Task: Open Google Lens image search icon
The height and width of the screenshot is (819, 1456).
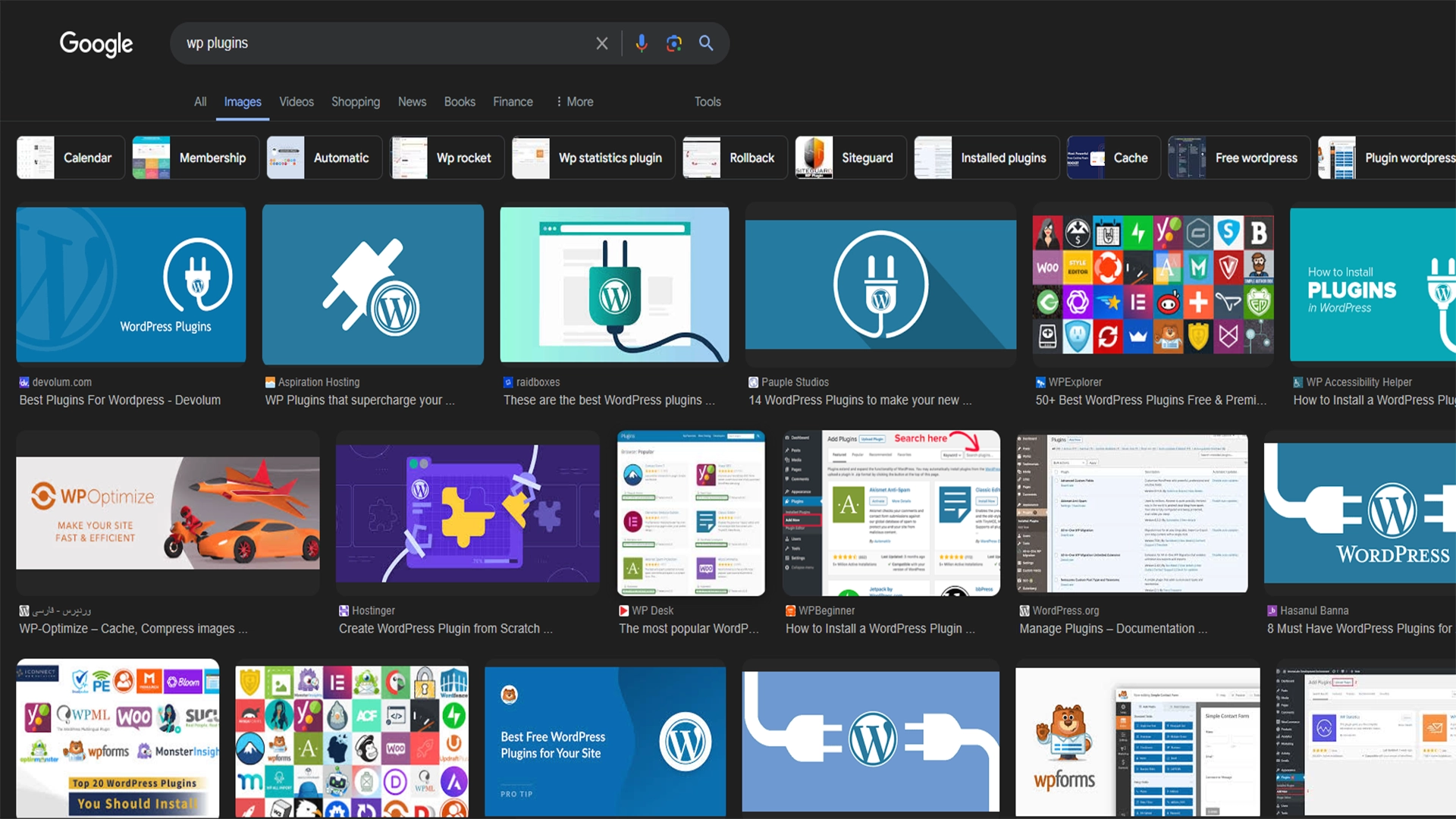Action: click(x=674, y=43)
